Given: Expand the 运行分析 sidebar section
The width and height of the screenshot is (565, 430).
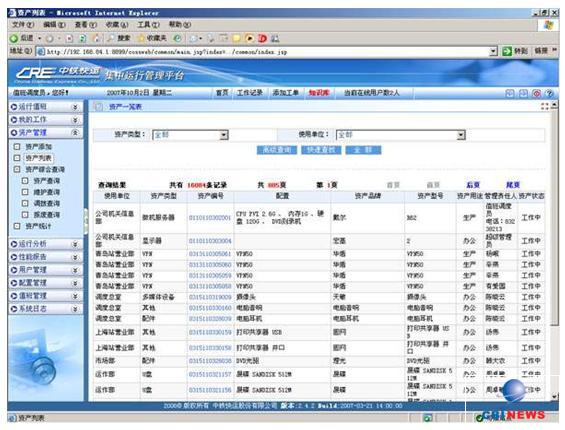Looking at the screenshot, I should coord(45,244).
